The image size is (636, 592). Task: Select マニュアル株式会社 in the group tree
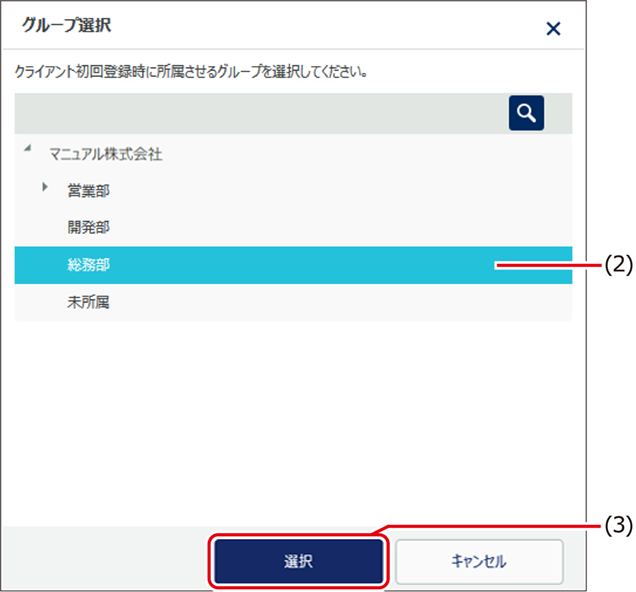click(105, 154)
